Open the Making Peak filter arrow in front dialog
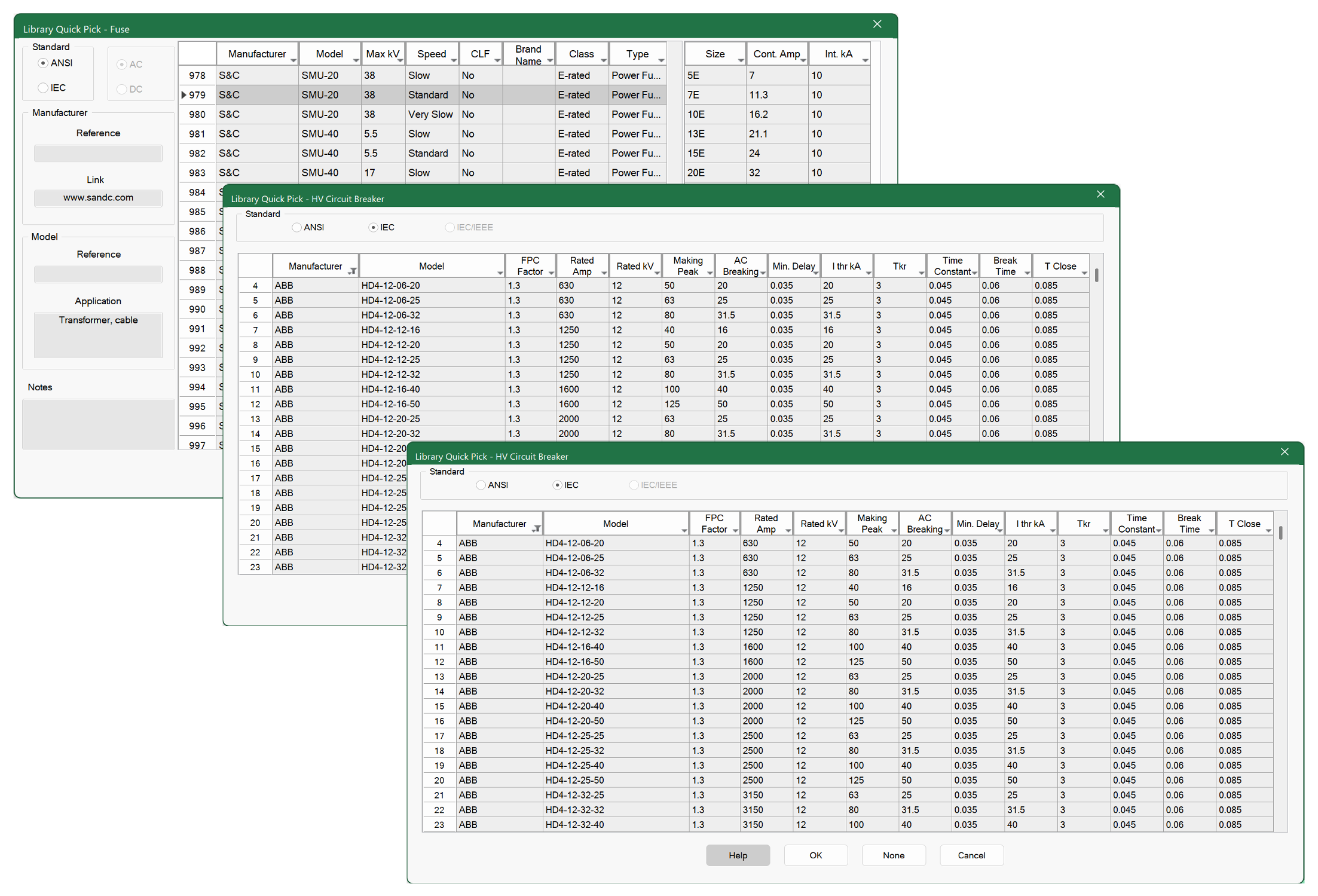Viewport: 1318px width, 896px height. (894, 530)
